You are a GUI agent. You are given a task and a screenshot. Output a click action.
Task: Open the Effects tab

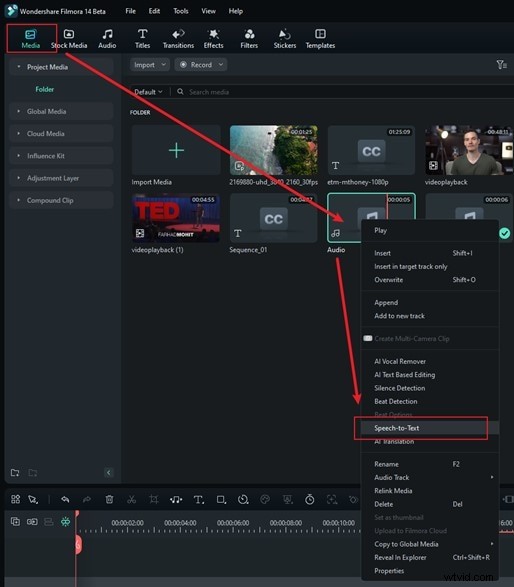point(213,39)
